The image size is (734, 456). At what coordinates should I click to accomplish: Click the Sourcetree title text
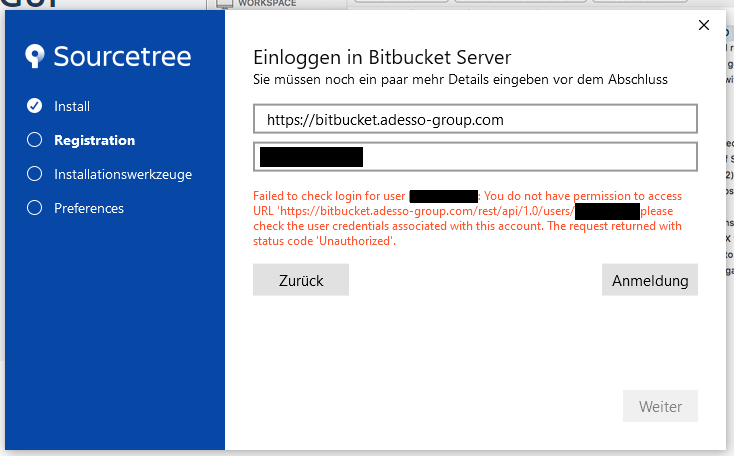(x=122, y=56)
